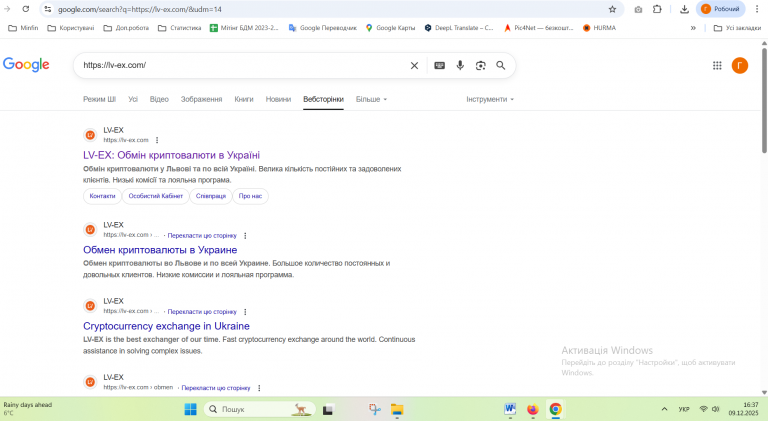Click the taskbar Пошук search box
Screen dimensions: 768x421
click(259, 409)
